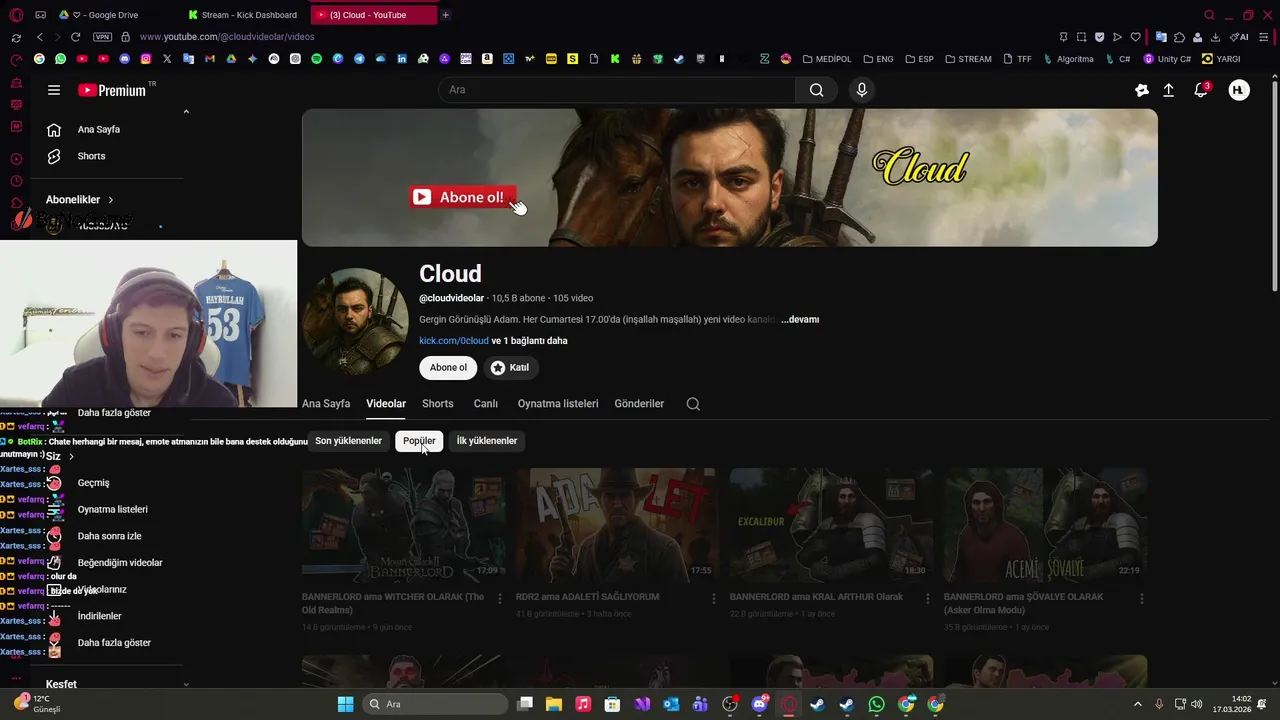Search within the Cloud channel

click(x=693, y=404)
